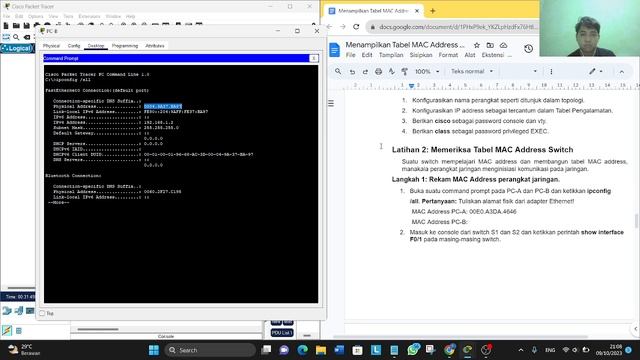The image size is (640, 360).
Task: Select the Inspect magnifier tool in Packet Tracer
Action: (x=16, y=37)
